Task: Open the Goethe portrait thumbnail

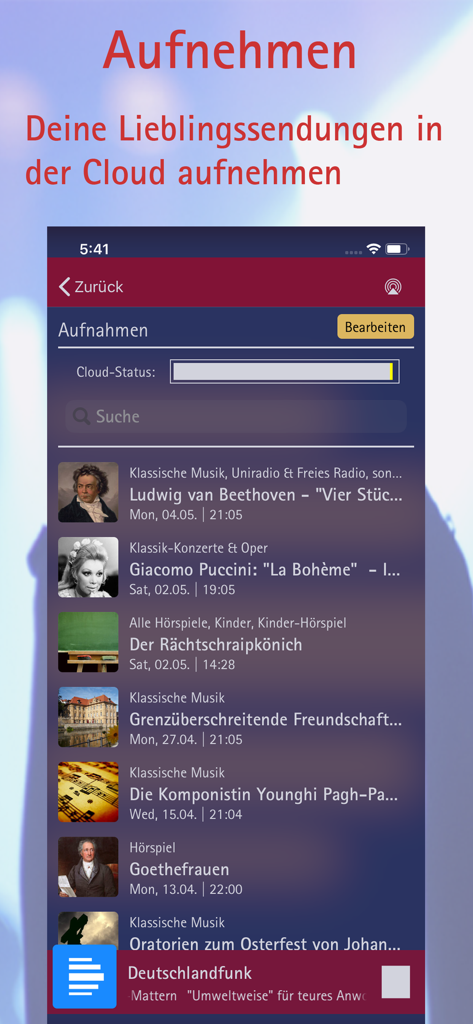Action: coord(88,867)
